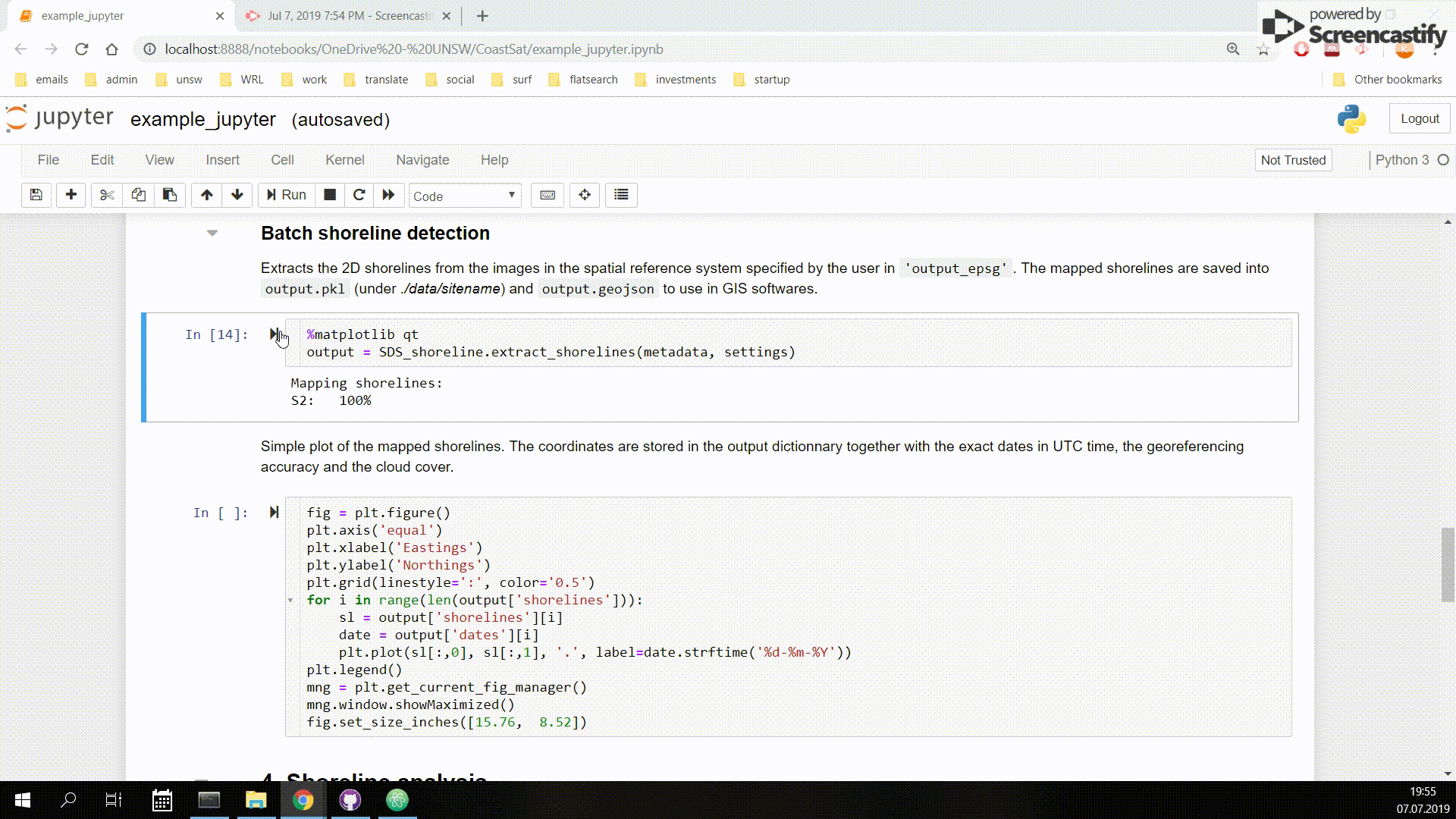This screenshot has width=1456, height=819.
Task: Insert cell below with plus icon
Action: (71, 195)
